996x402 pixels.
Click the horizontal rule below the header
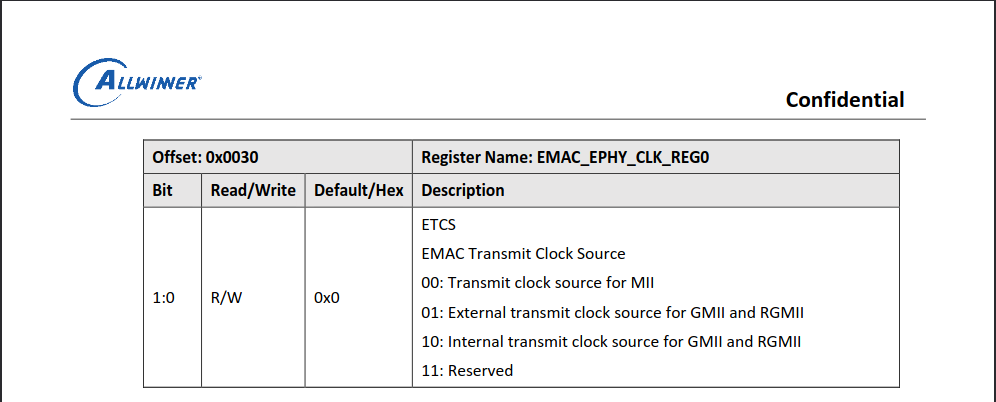497,119
